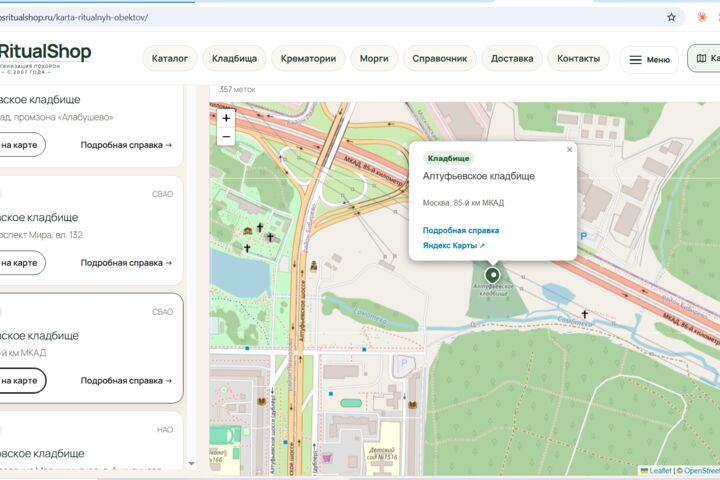This screenshot has height=480, width=720.
Task: Open the map button at header right
Action: [705, 58]
